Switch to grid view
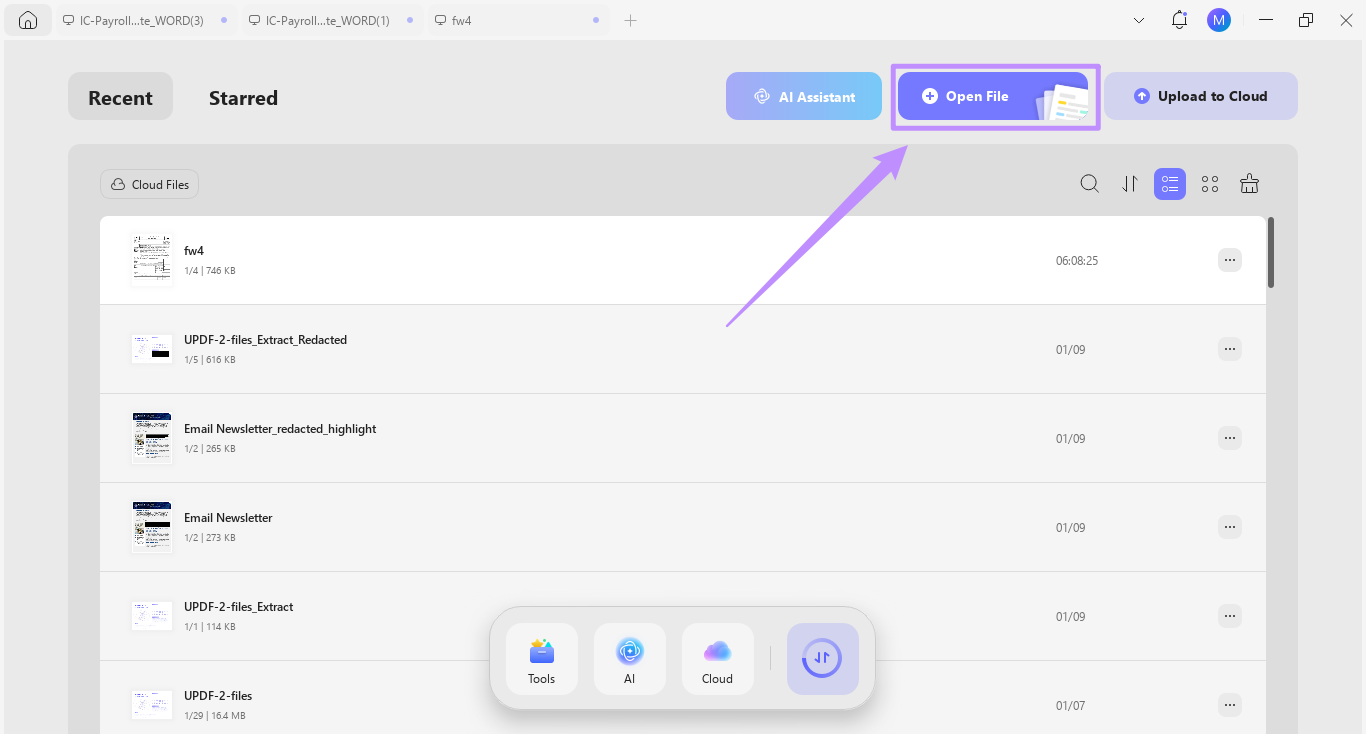This screenshot has width=1366, height=734. pyautogui.click(x=1210, y=184)
